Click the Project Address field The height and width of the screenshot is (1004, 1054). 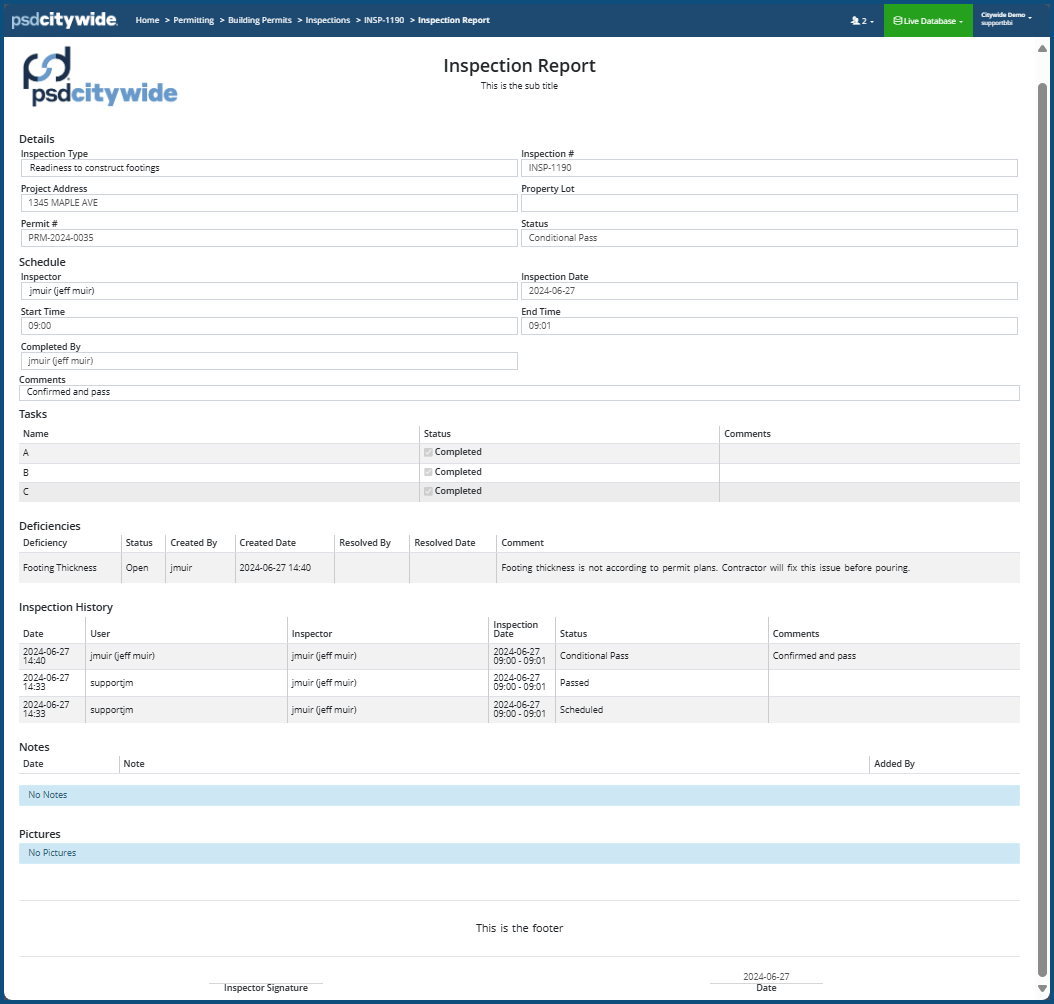(x=269, y=203)
